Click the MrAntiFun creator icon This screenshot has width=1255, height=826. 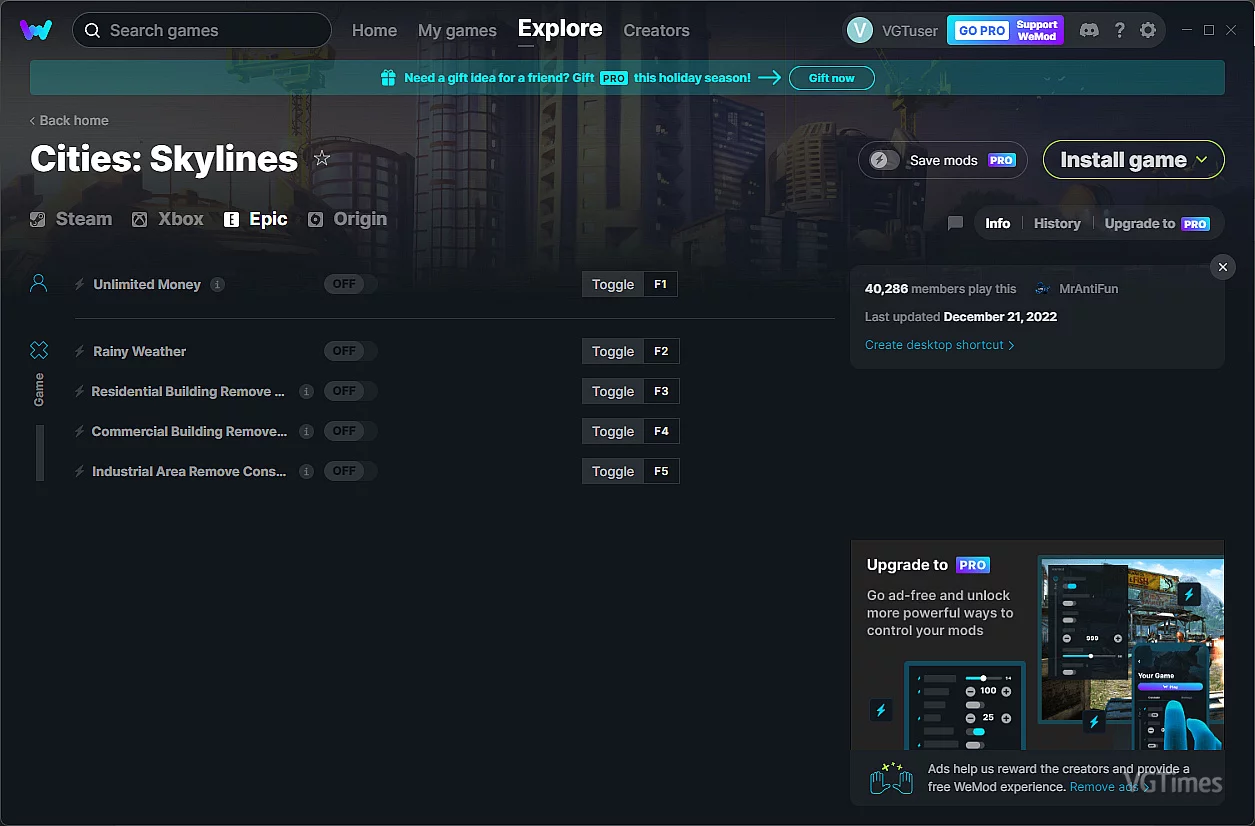(x=1043, y=289)
